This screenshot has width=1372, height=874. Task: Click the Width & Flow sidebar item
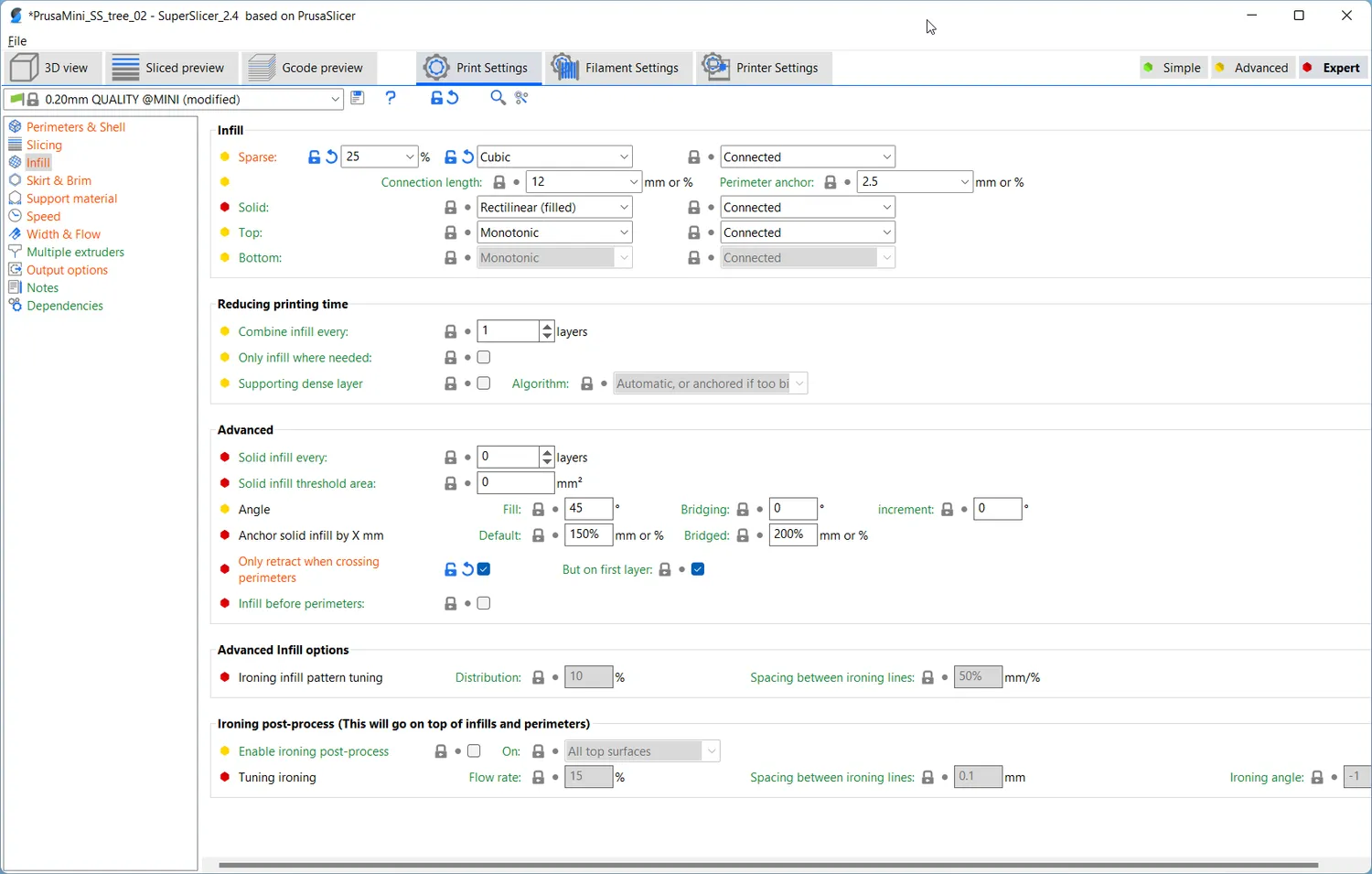63,234
